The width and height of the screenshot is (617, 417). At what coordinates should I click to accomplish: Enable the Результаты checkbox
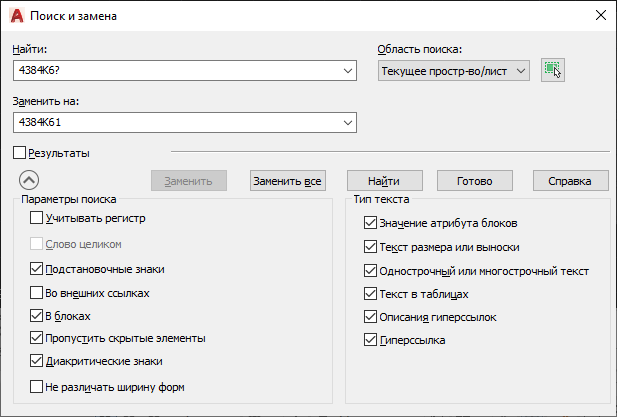[x=20, y=153]
